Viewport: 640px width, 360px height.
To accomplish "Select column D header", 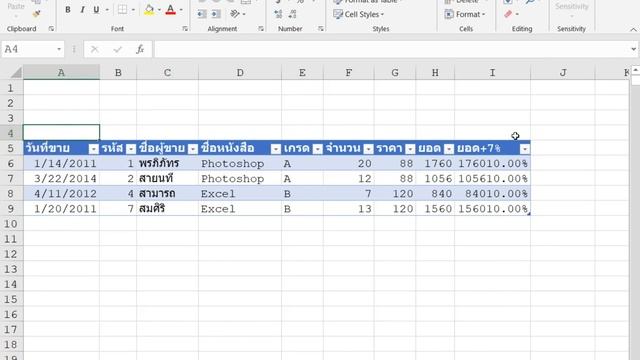I will coord(240,73).
